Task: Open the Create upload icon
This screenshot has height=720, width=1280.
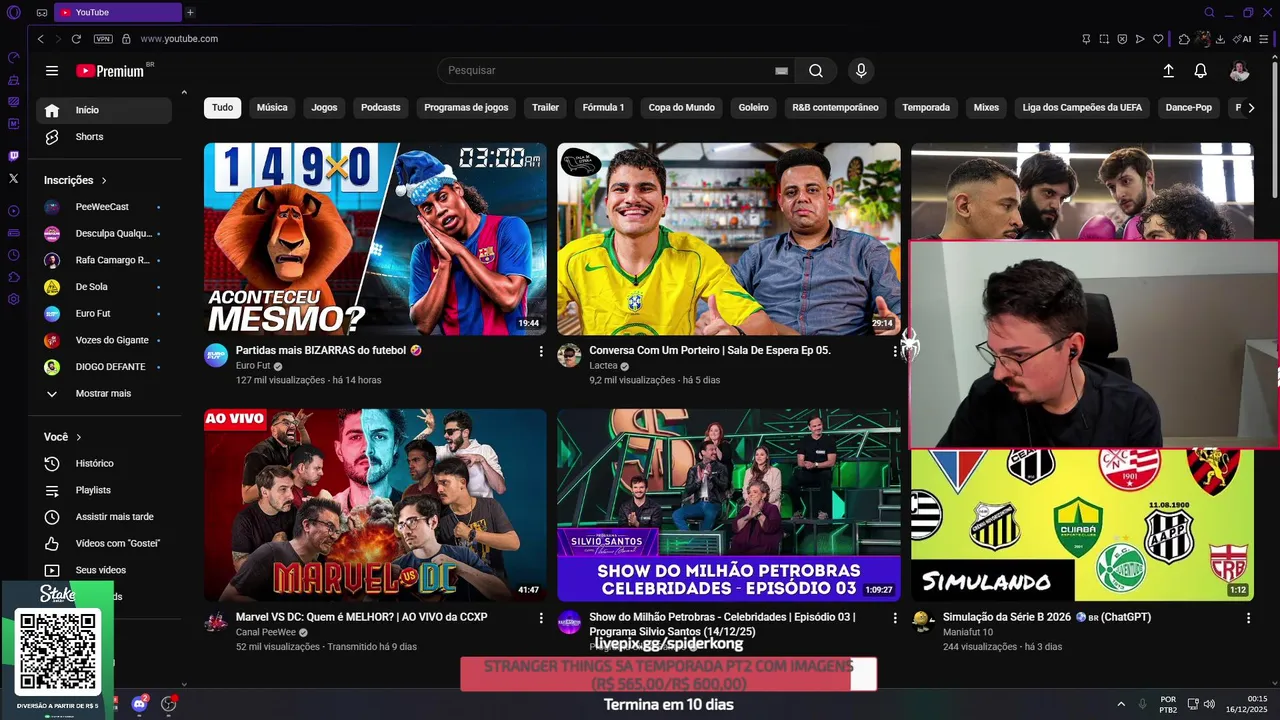Action: click(x=1168, y=71)
